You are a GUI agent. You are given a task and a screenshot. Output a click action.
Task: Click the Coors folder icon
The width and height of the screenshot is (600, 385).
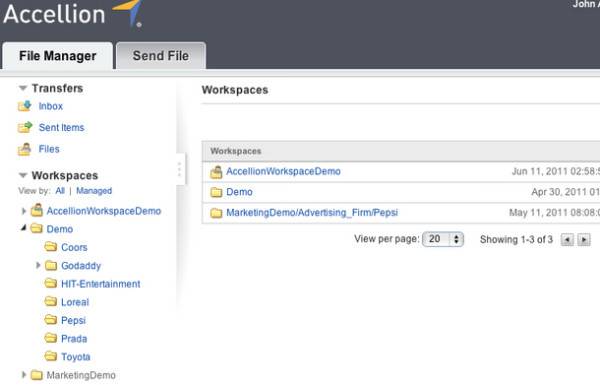click(51, 246)
